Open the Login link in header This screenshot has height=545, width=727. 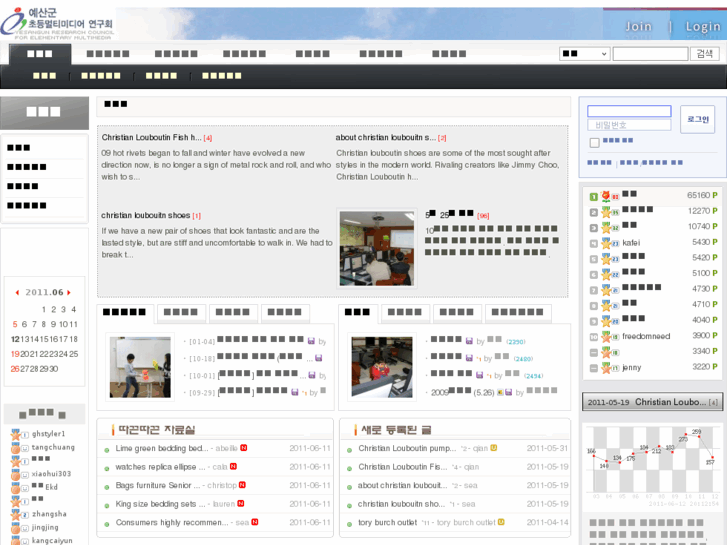(703, 26)
